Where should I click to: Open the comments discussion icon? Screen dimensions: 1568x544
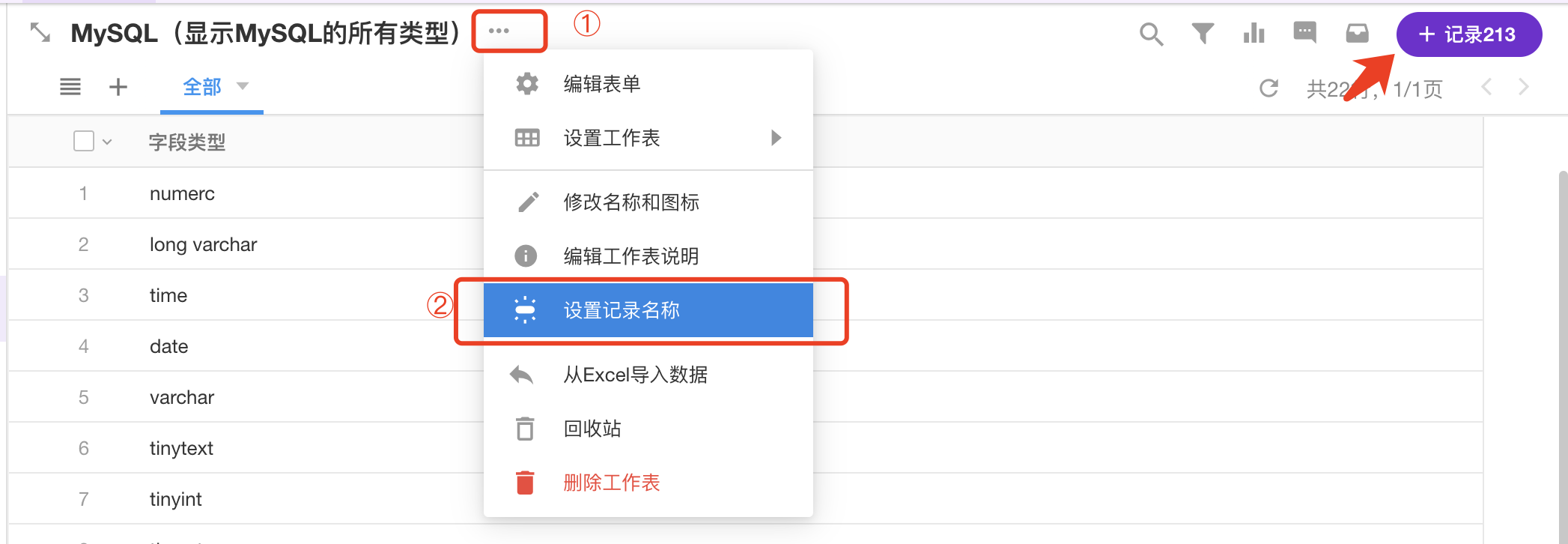(x=1304, y=33)
